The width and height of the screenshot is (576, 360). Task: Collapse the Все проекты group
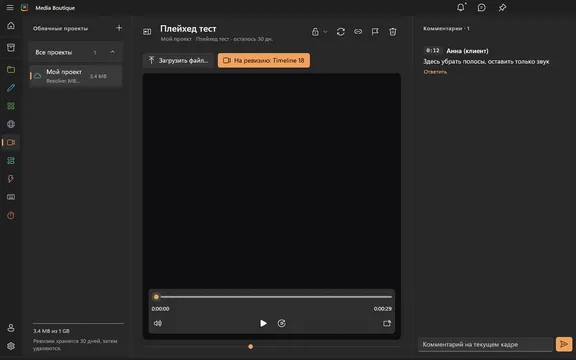click(x=112, y=52)
